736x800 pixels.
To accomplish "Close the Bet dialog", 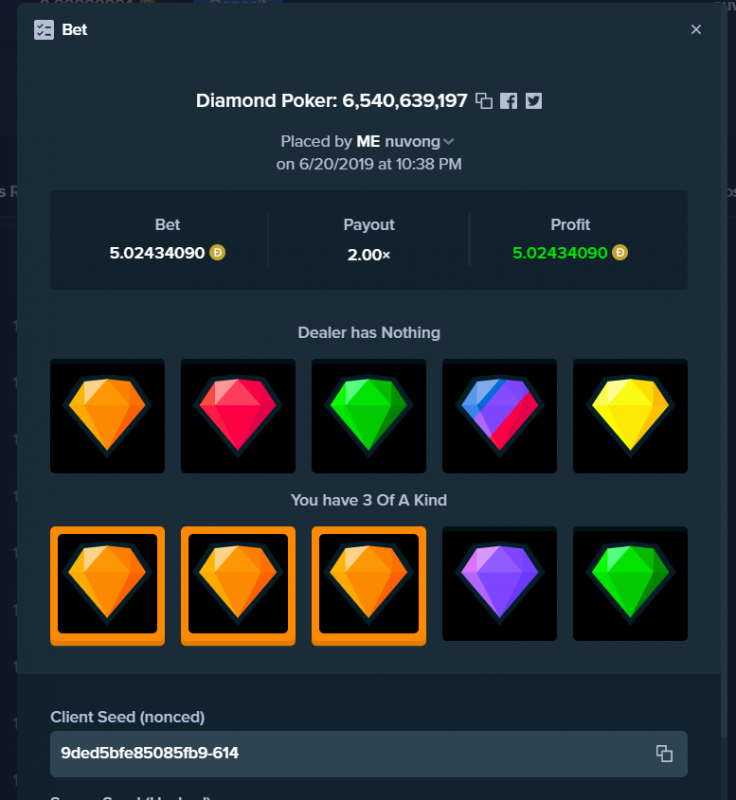I will (x=696, y=30).
